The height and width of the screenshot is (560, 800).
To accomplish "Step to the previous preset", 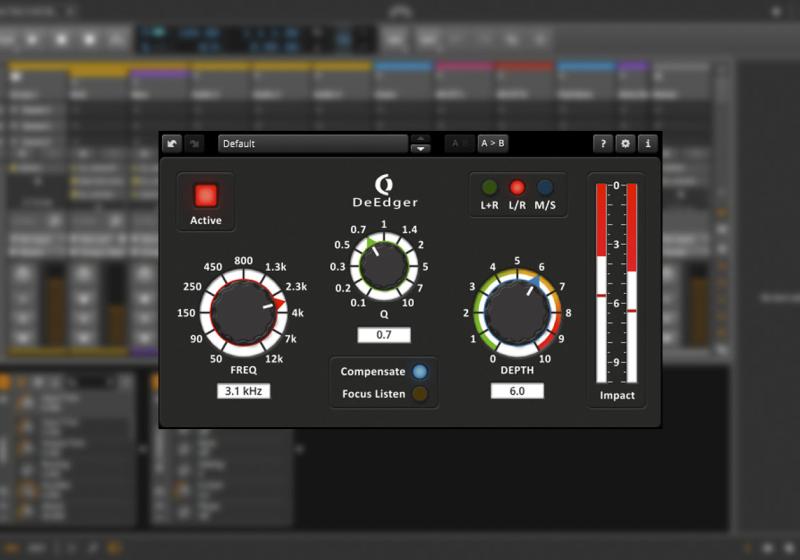I will [x=421, y=138].
